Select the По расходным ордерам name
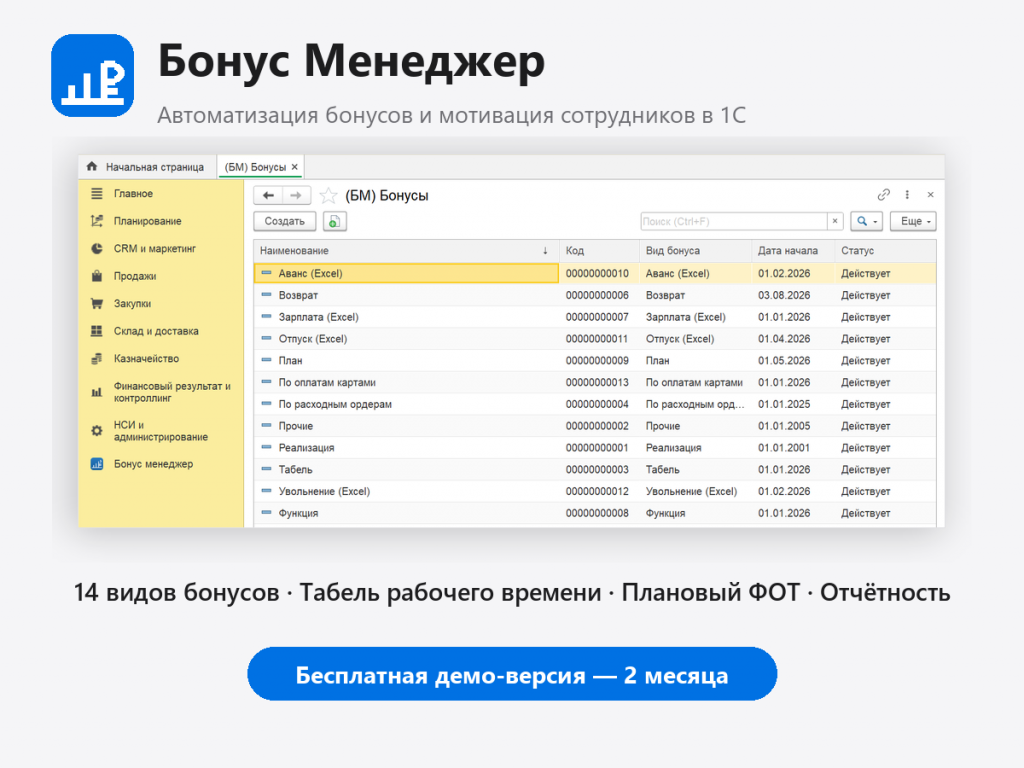Image resolution: width=1024 pixels, height=768 pixels. click(x=335, y=404)
